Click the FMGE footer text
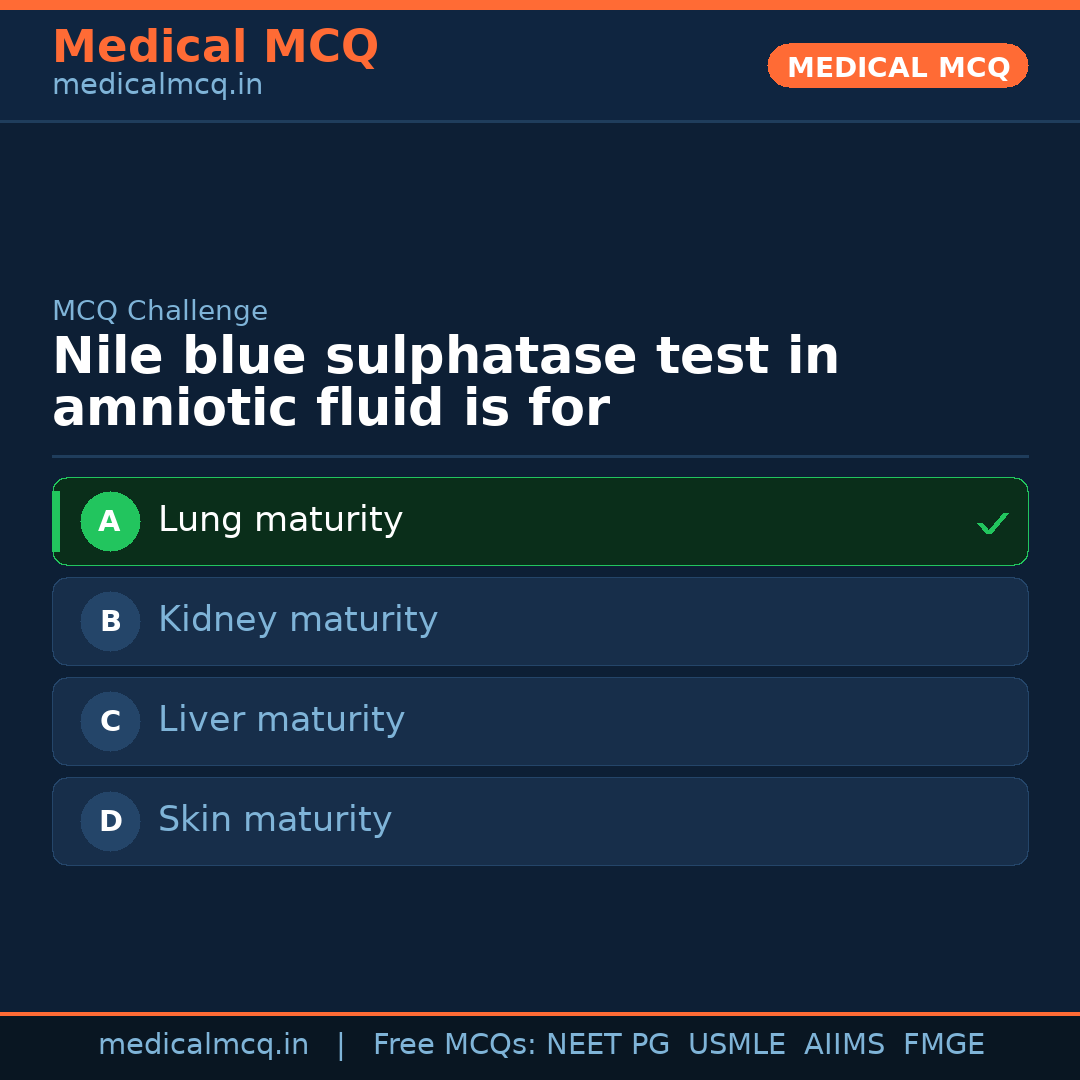 [943, 1045]
